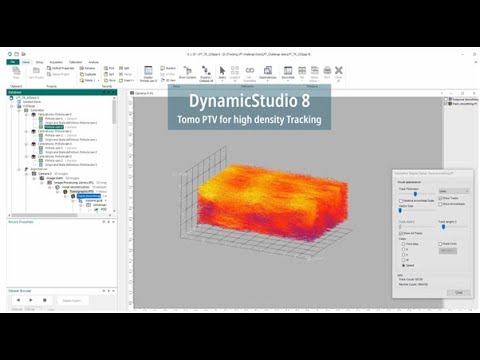Click the Find record button
The height and width of the screenshot is (360, 480).
[109, 68]
